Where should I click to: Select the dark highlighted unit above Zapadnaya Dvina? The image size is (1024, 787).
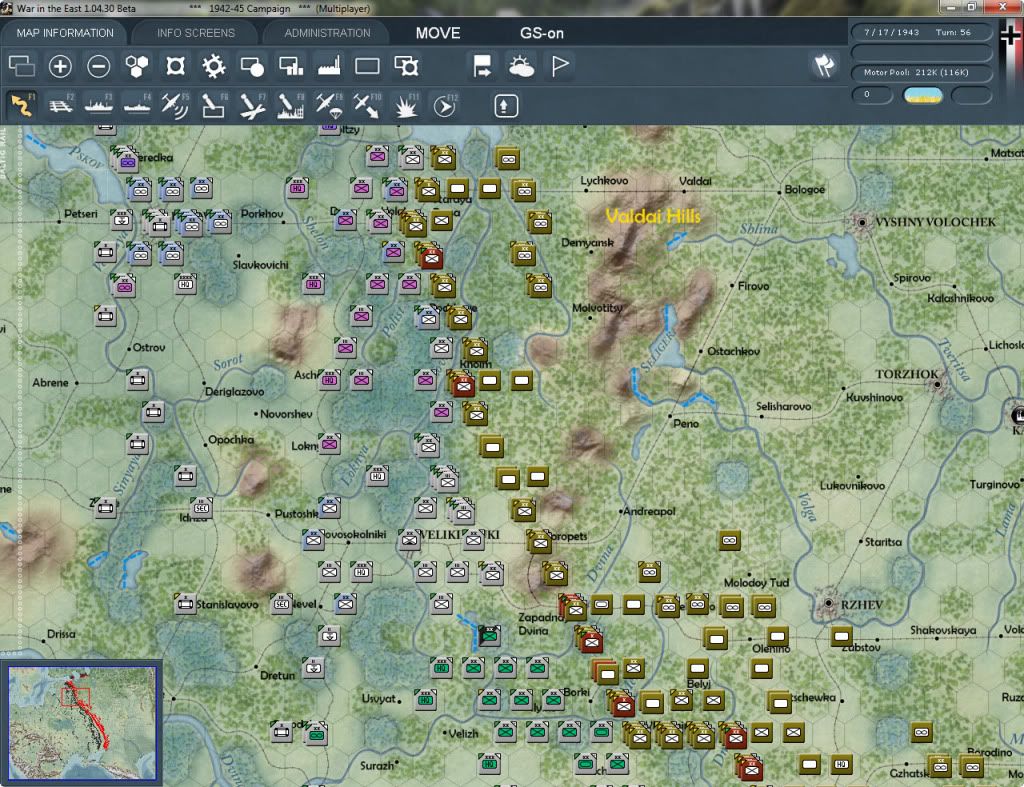point(489,635)
